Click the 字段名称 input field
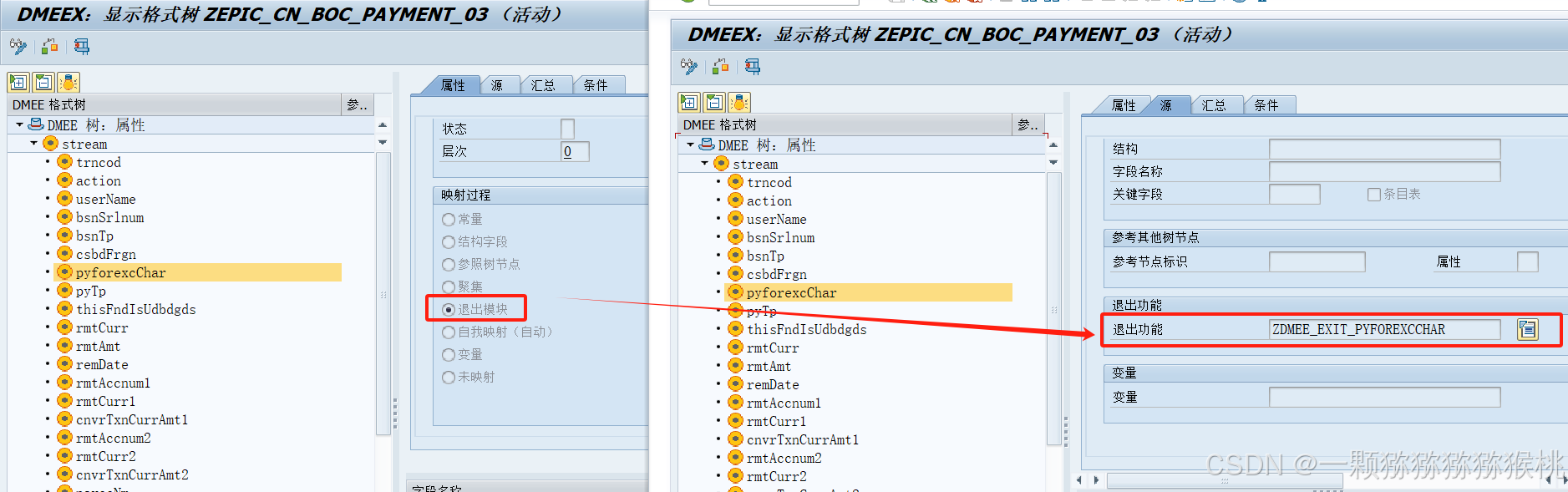The height and width of the screenshot is (492, 1568). point(1384,171)
